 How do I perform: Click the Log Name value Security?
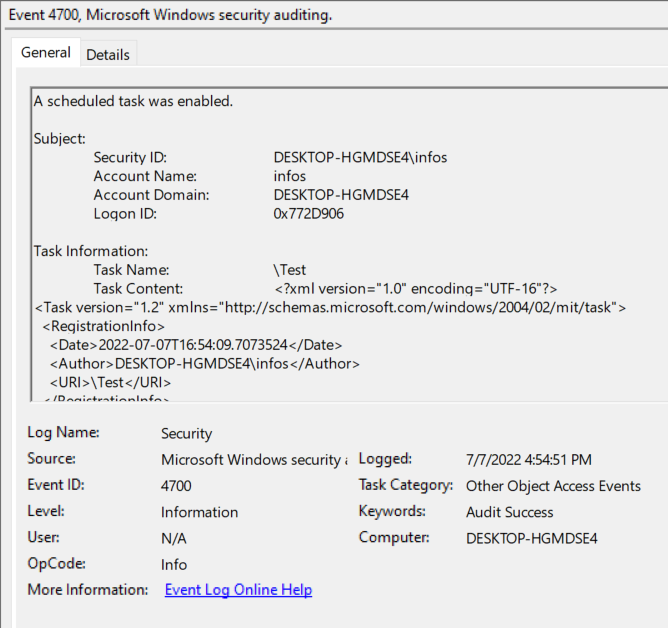click(186, 434)
